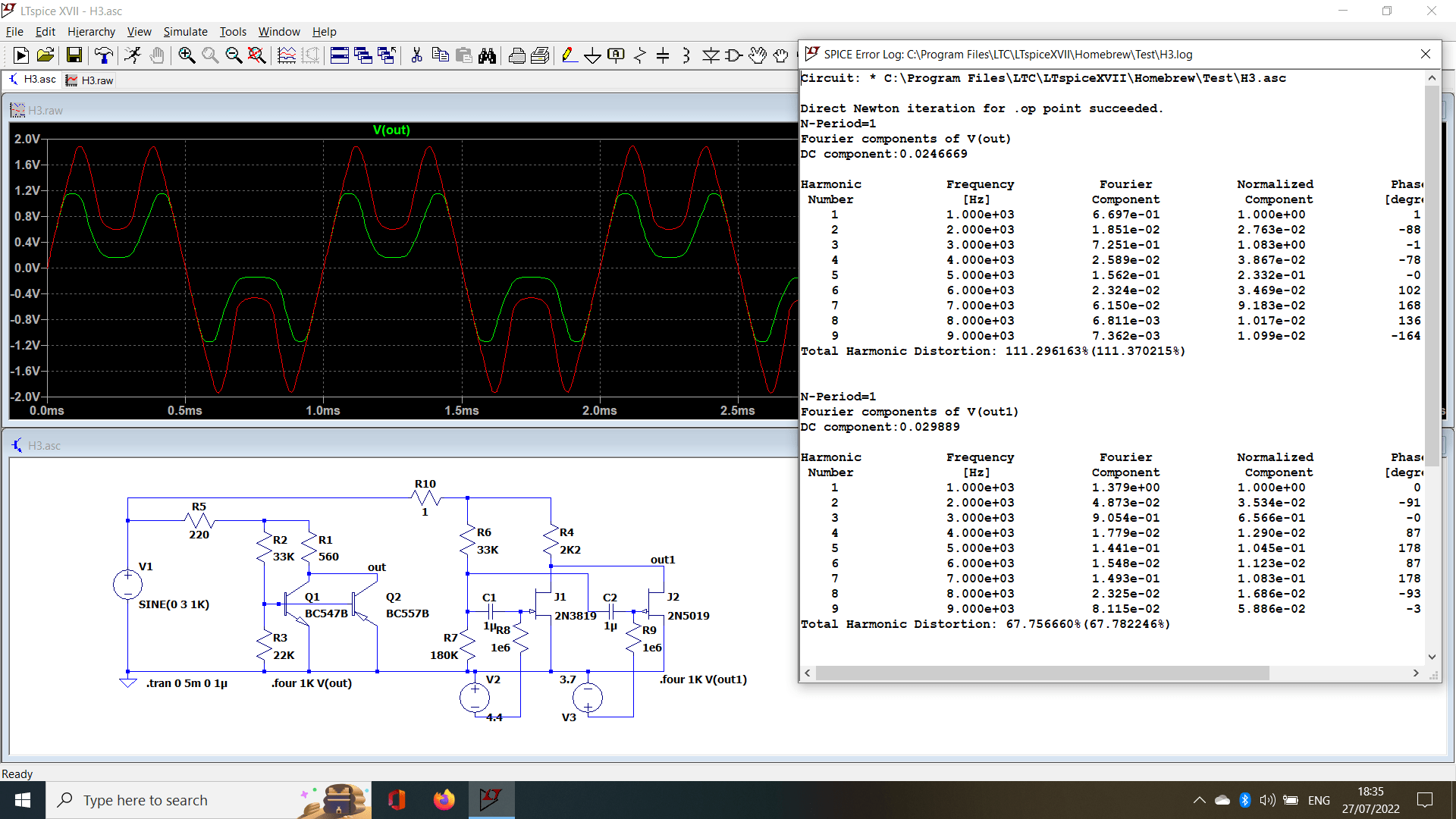This screenshot has width=1456, height=819.
Task: Open the Tools menu
Action: click(x=233, y=31)
